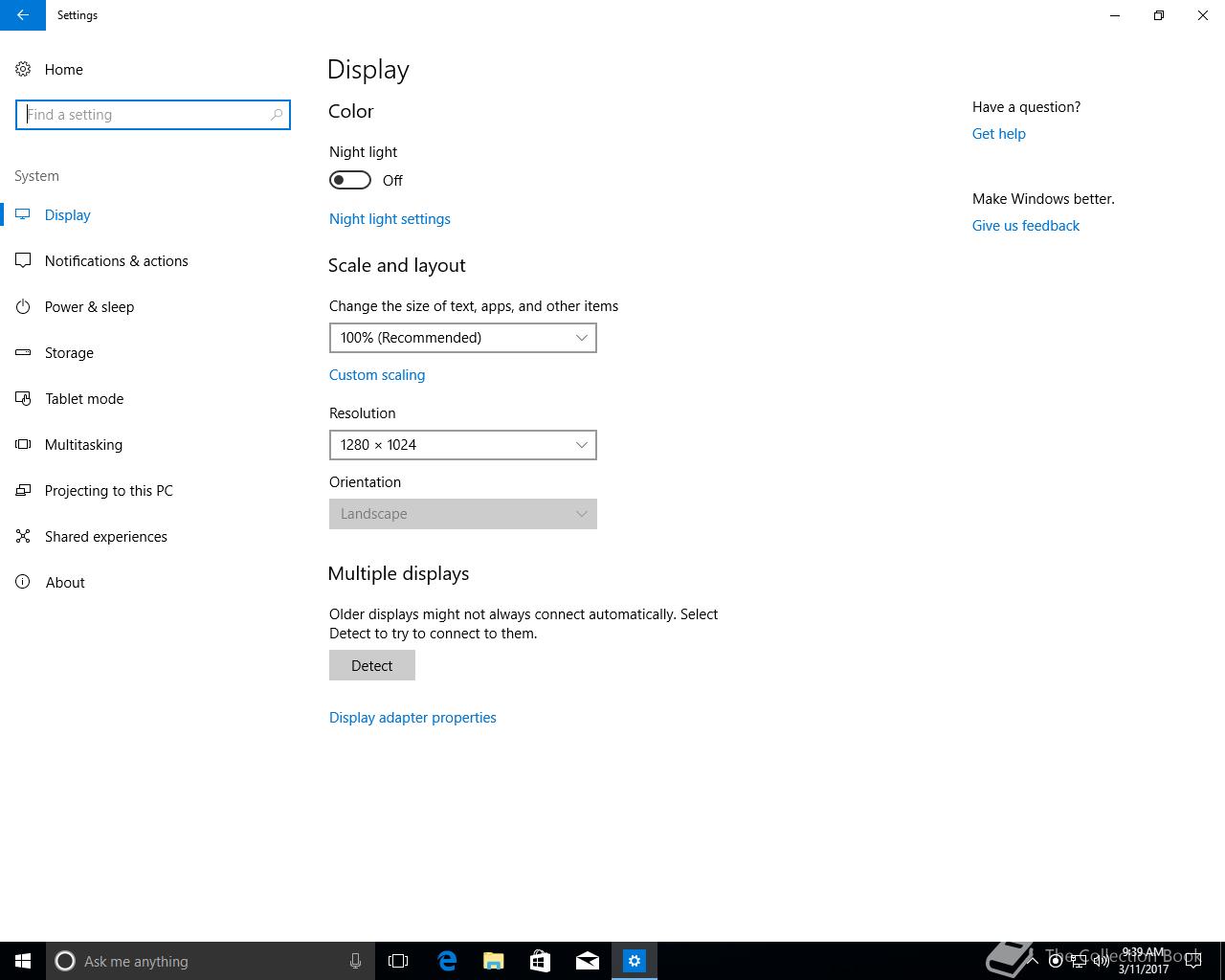Open Night light settings link
The width and height of the screenshot is (1225, 980).
tap(390, 219)
